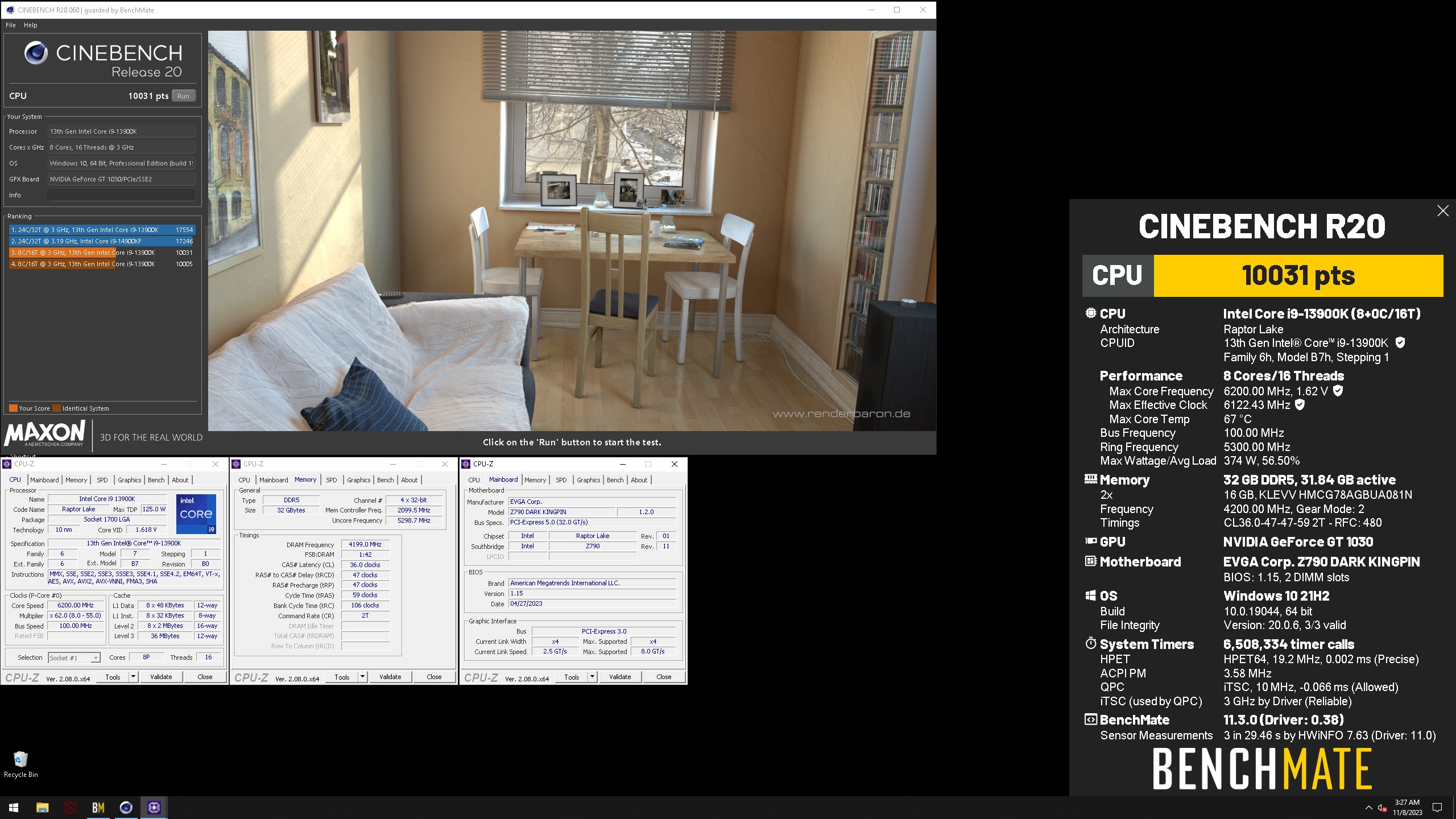Click Validate in Memory CPU-Z window
This screenshot has height=819, width=1456.
pyautogui.click(x=390, y=677)
